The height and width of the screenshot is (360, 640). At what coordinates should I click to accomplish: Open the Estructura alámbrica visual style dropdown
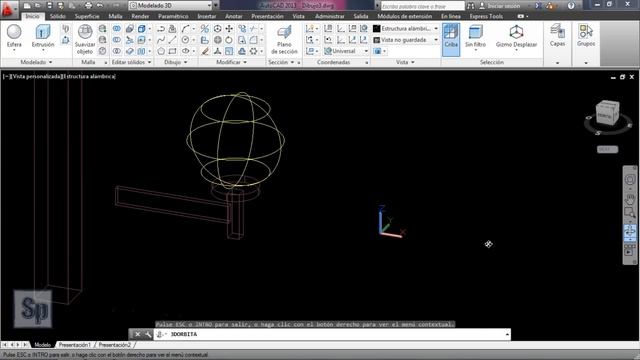(x=405, y=29)
